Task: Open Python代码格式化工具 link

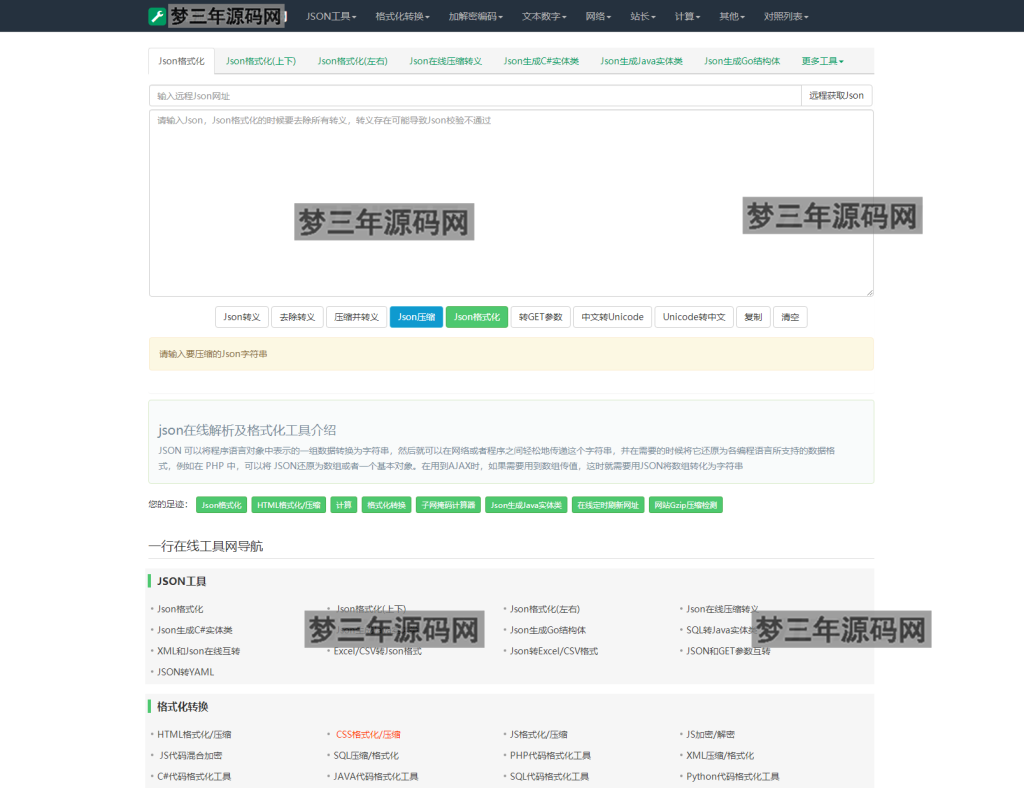Action: pos(733,776)
